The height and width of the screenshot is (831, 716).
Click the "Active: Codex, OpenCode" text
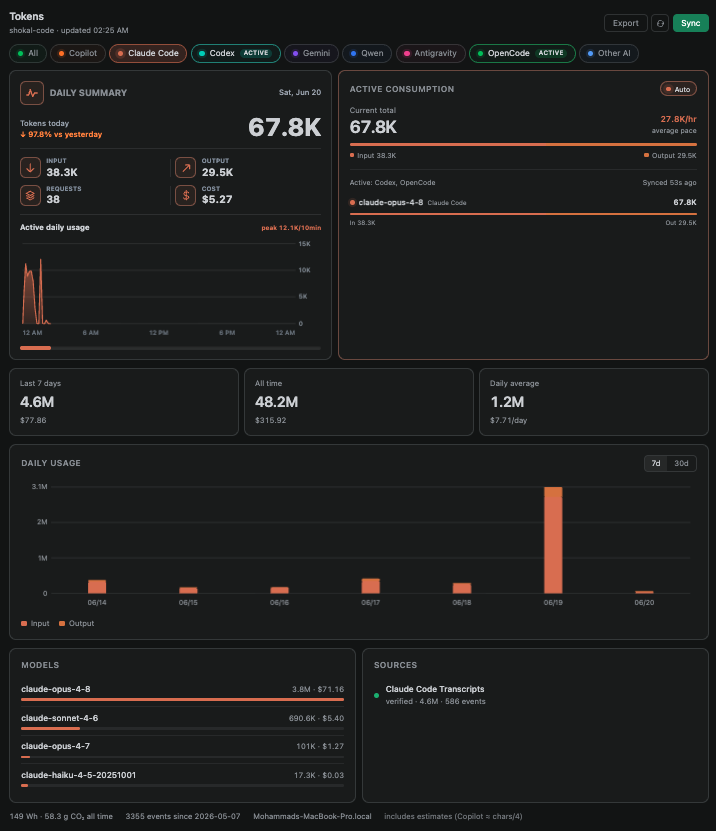392,183
